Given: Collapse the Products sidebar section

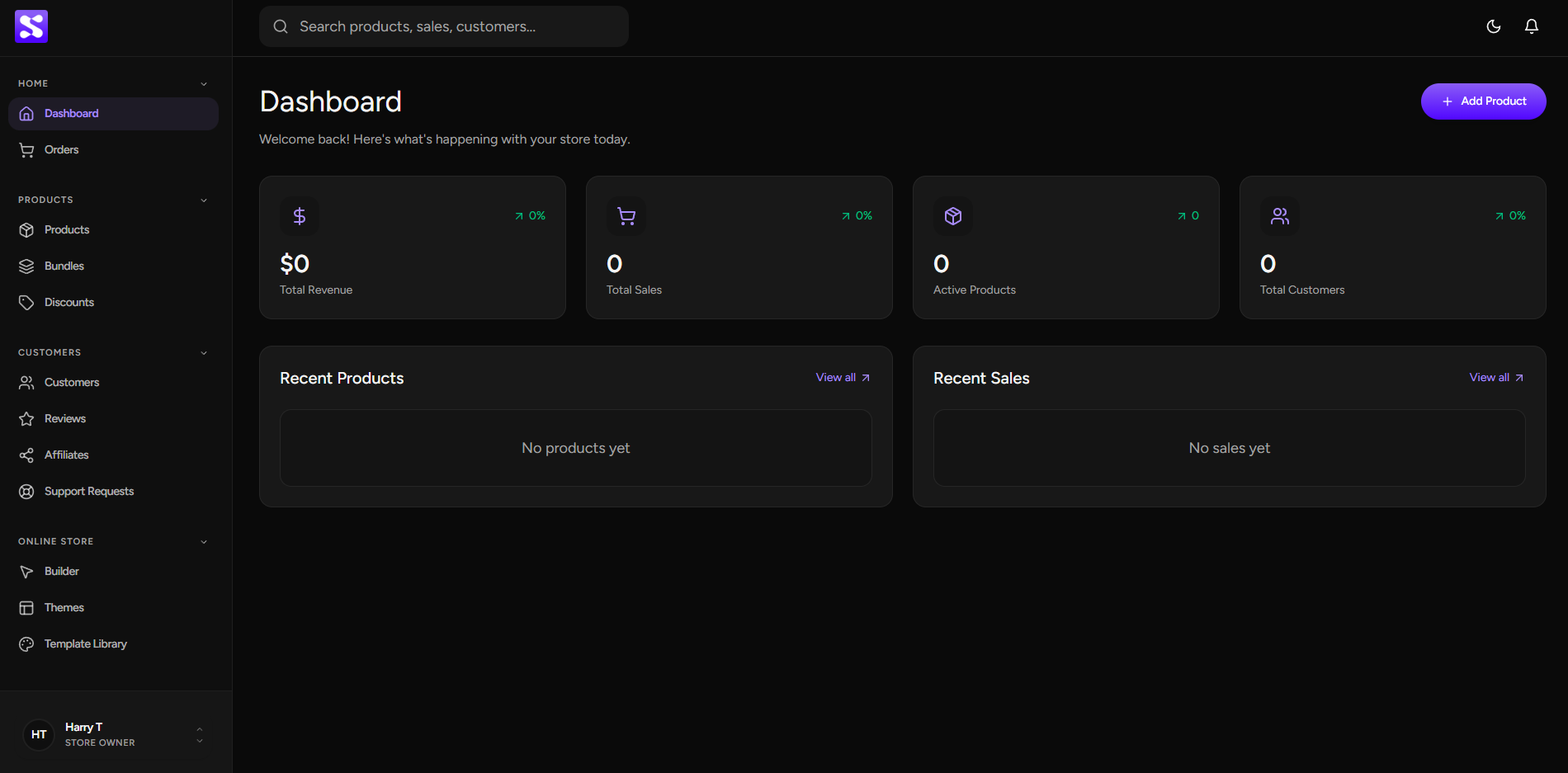Looking at the screenshot, I should pyautogui.click(x=204, y=200).
